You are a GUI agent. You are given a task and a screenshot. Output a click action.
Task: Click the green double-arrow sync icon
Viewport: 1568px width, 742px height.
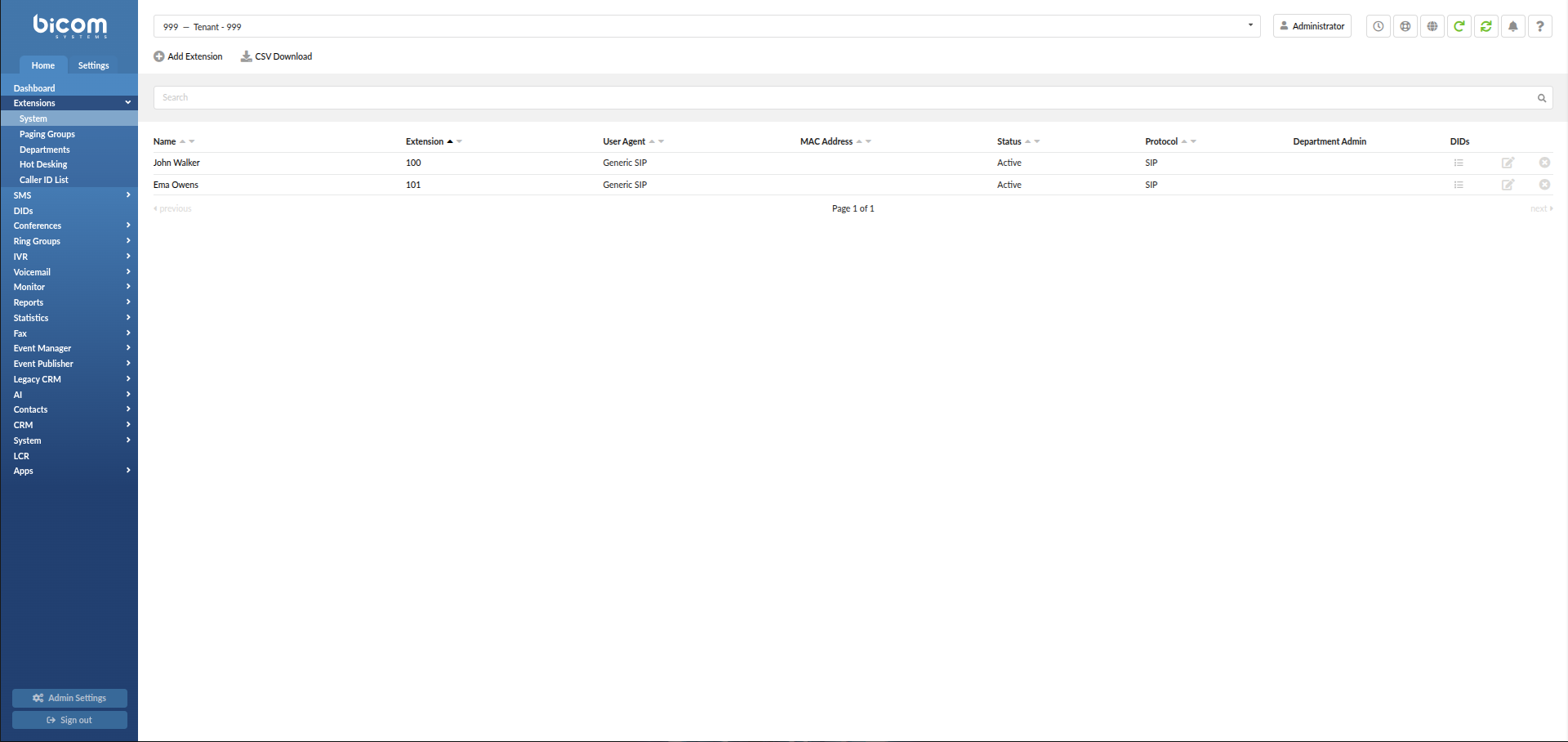(x=1486, y=26)
